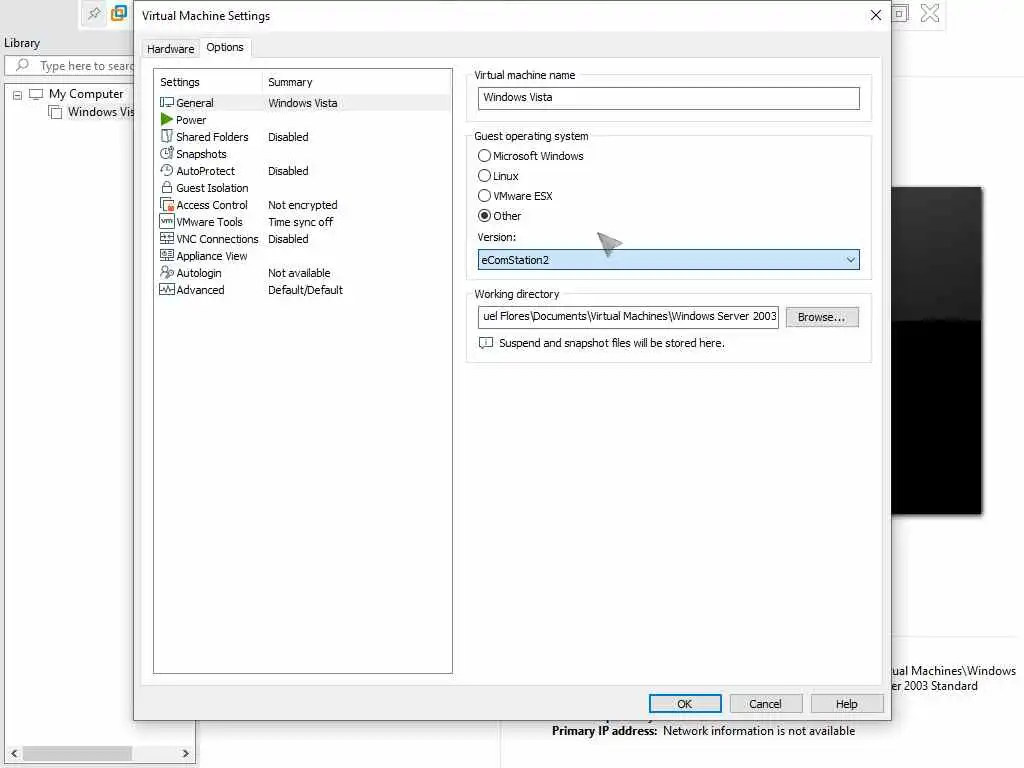The height and width of the screenshot is (768, 1024).
Task: Click 'Default/Default' summary text
Action: pos(305,289)
